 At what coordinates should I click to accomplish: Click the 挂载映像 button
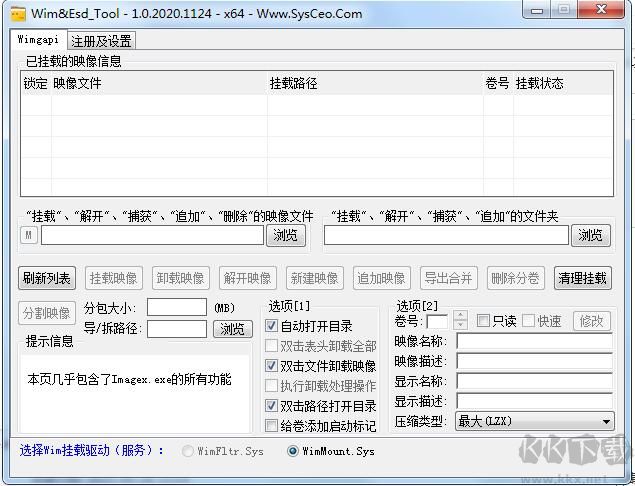coord(114,278)
